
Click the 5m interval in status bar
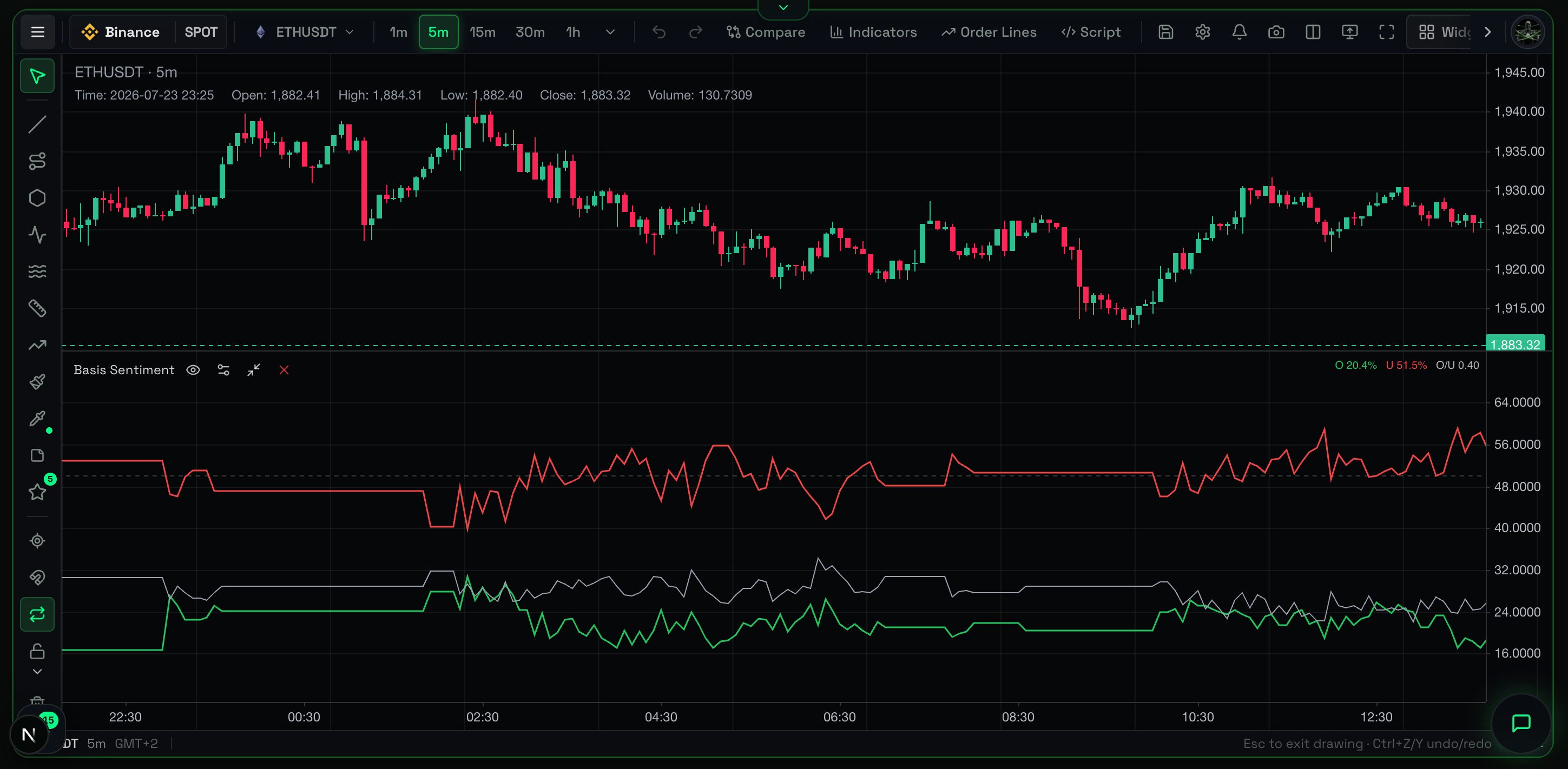(x=96, y=744)
